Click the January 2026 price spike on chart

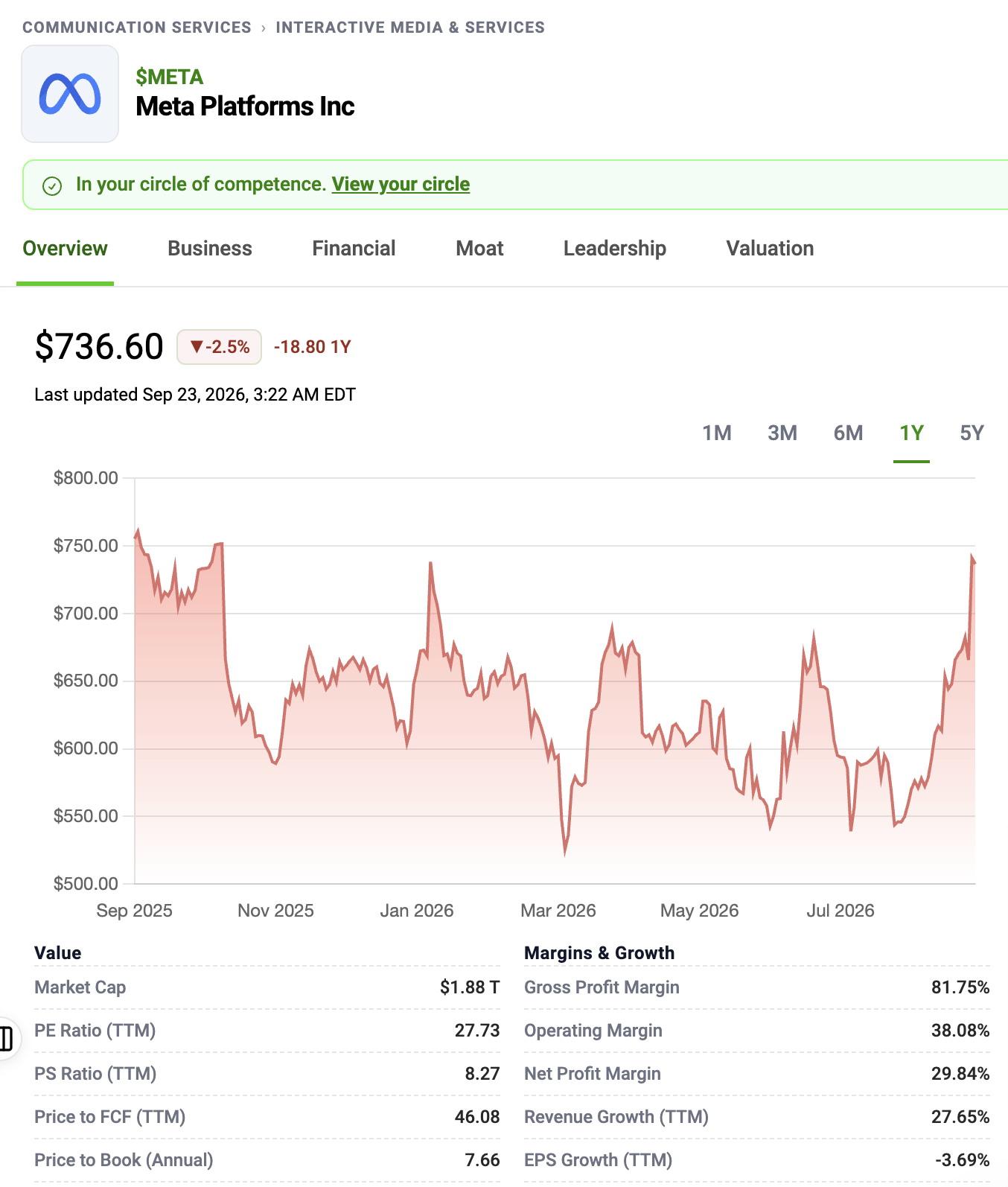[430, 564]
